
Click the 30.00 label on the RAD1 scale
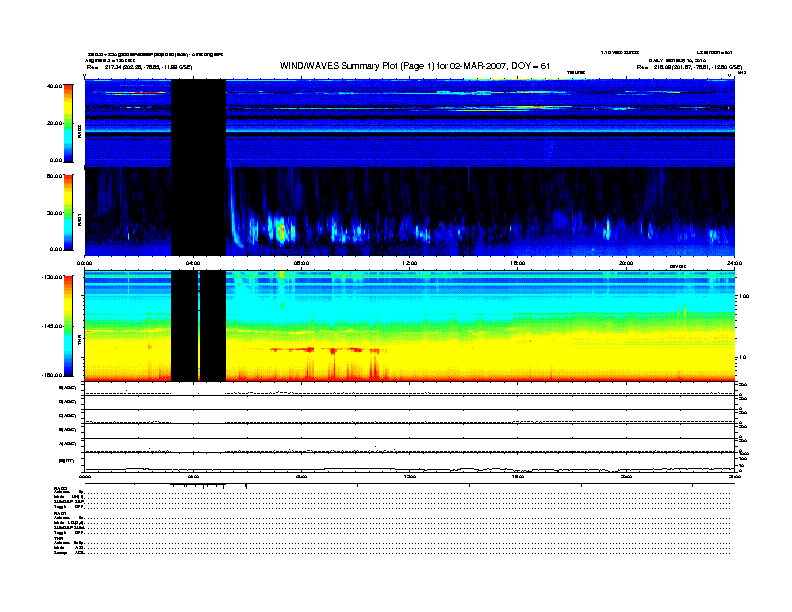coord(54,213)
